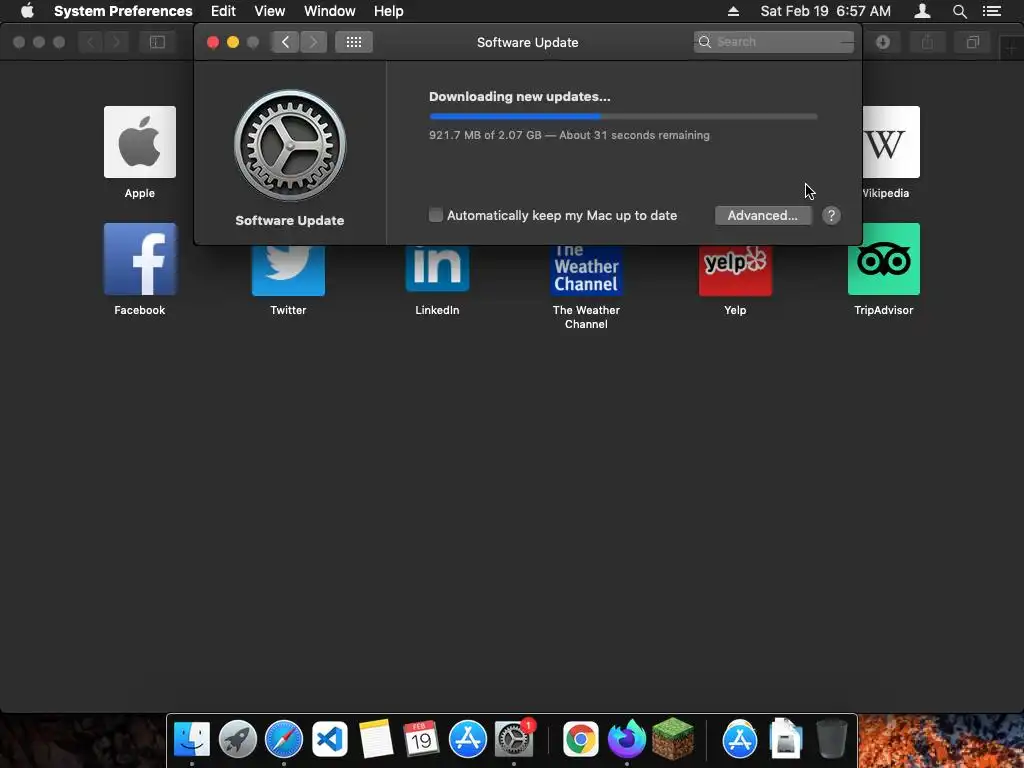Minimize the Software Update window

232,42
